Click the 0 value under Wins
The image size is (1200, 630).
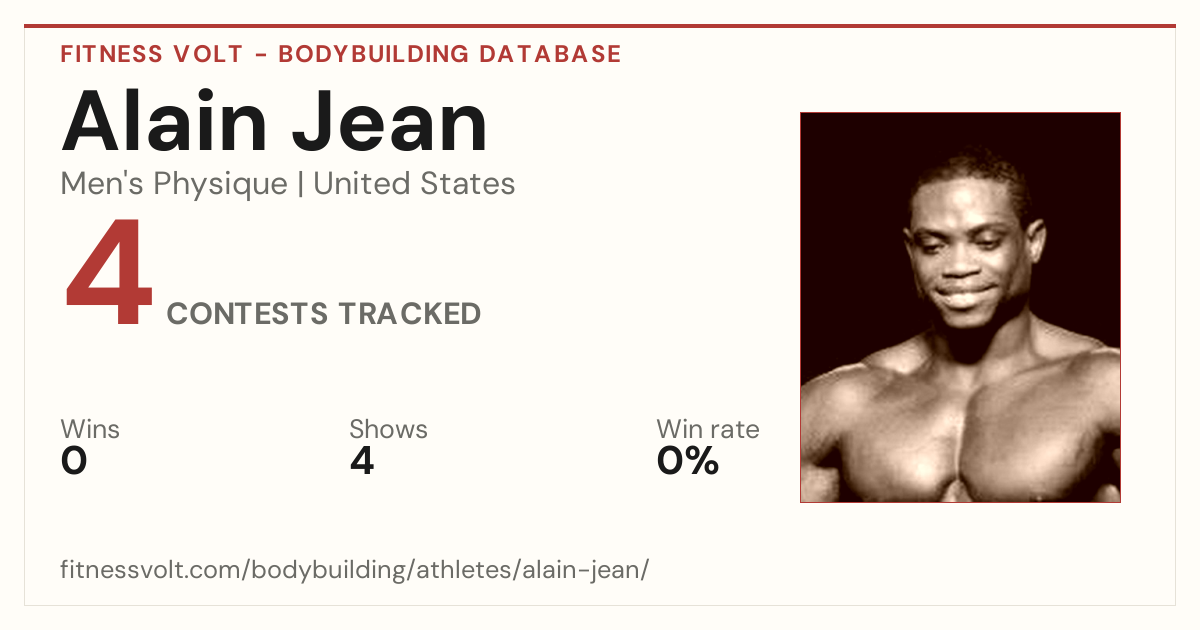click(x=74, y=461)
